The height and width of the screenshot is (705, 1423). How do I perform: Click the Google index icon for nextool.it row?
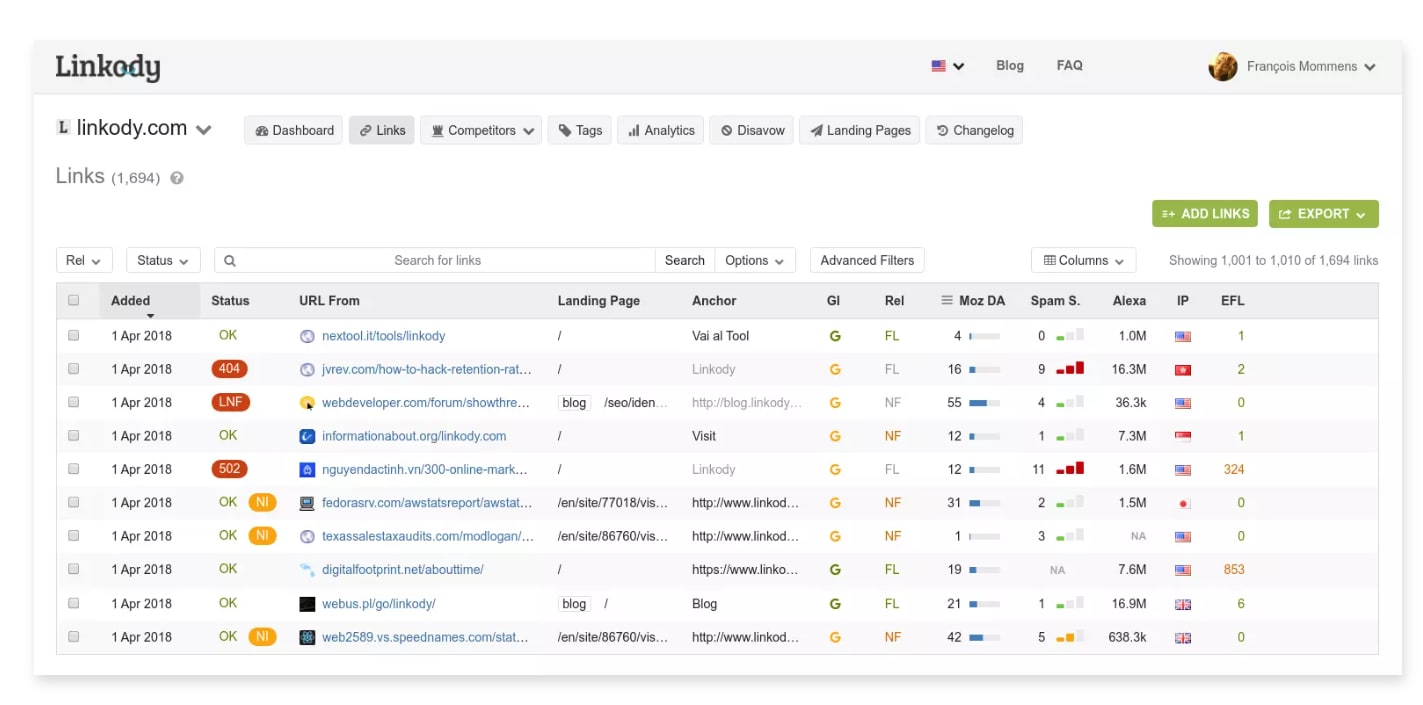[835, 336]
